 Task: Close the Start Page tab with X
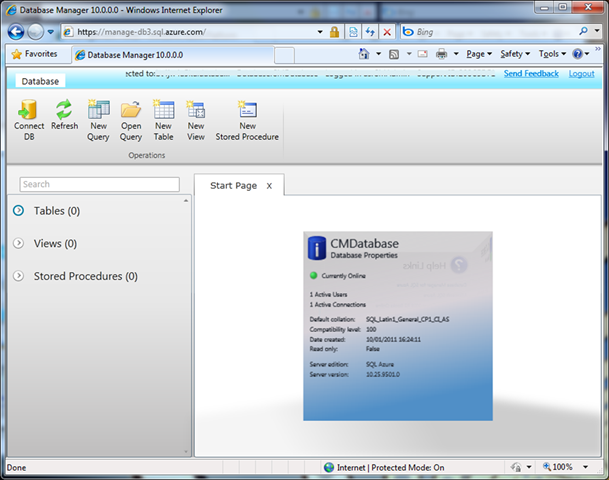click(x=269, y=186)
